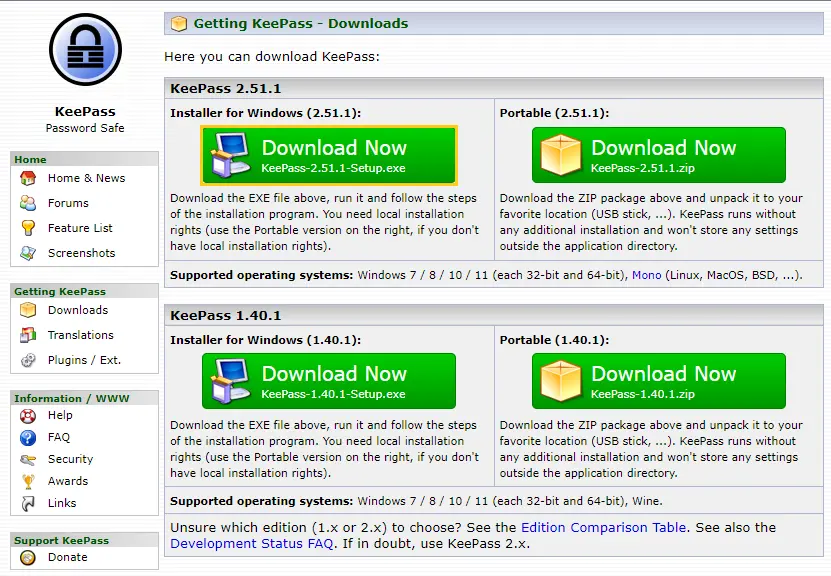Click the light bulb icon beside Feature List
The image size is (831, 576).
coord(28,228)
